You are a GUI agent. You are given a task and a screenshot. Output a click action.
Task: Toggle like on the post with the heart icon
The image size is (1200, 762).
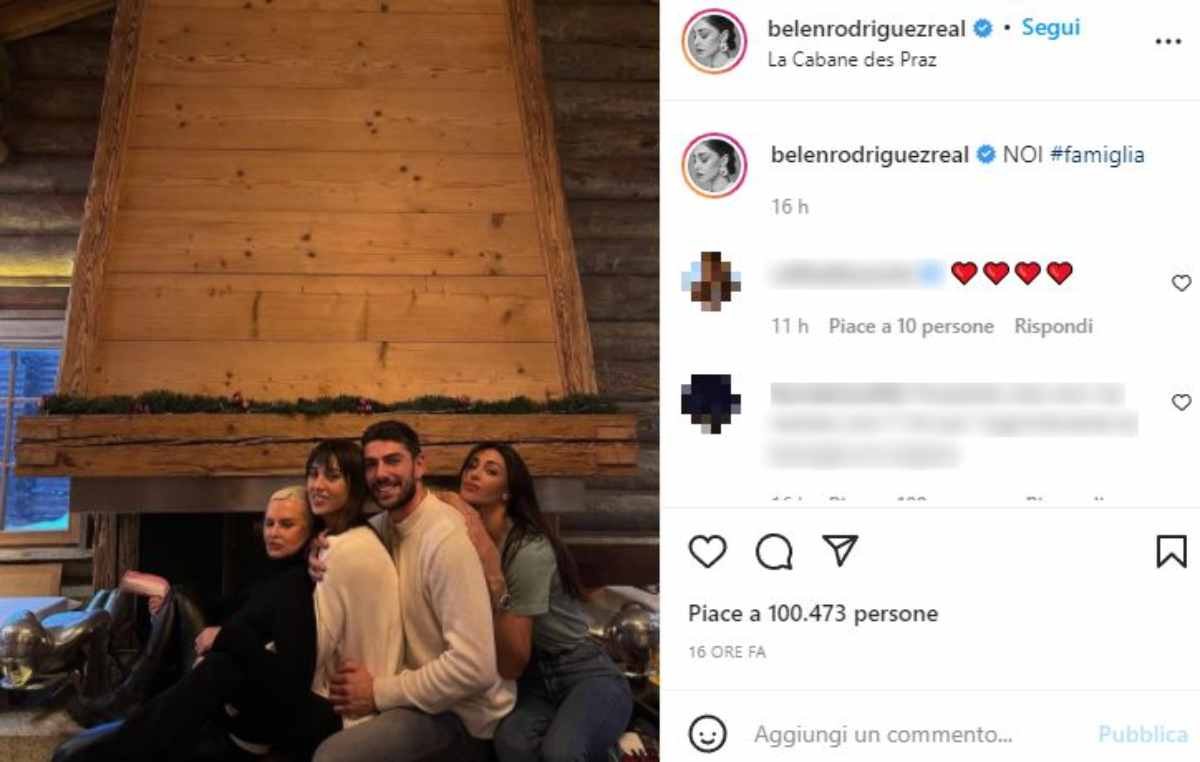[707, 551]
